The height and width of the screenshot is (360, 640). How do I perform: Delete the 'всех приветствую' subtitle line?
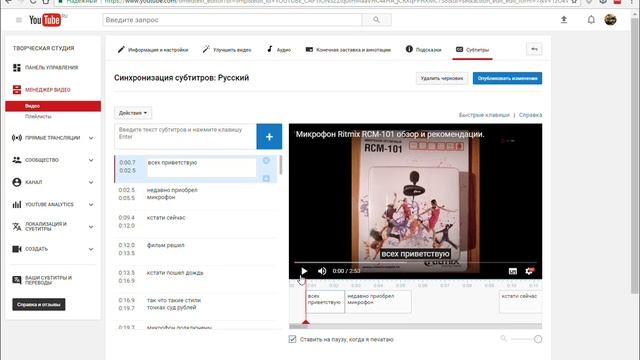tap(266, 161)
